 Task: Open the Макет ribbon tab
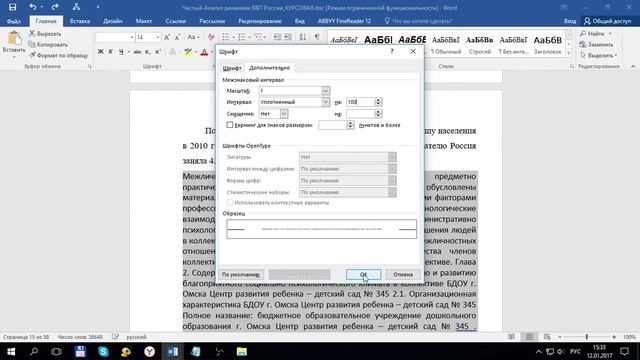click(x=144, y=21)
